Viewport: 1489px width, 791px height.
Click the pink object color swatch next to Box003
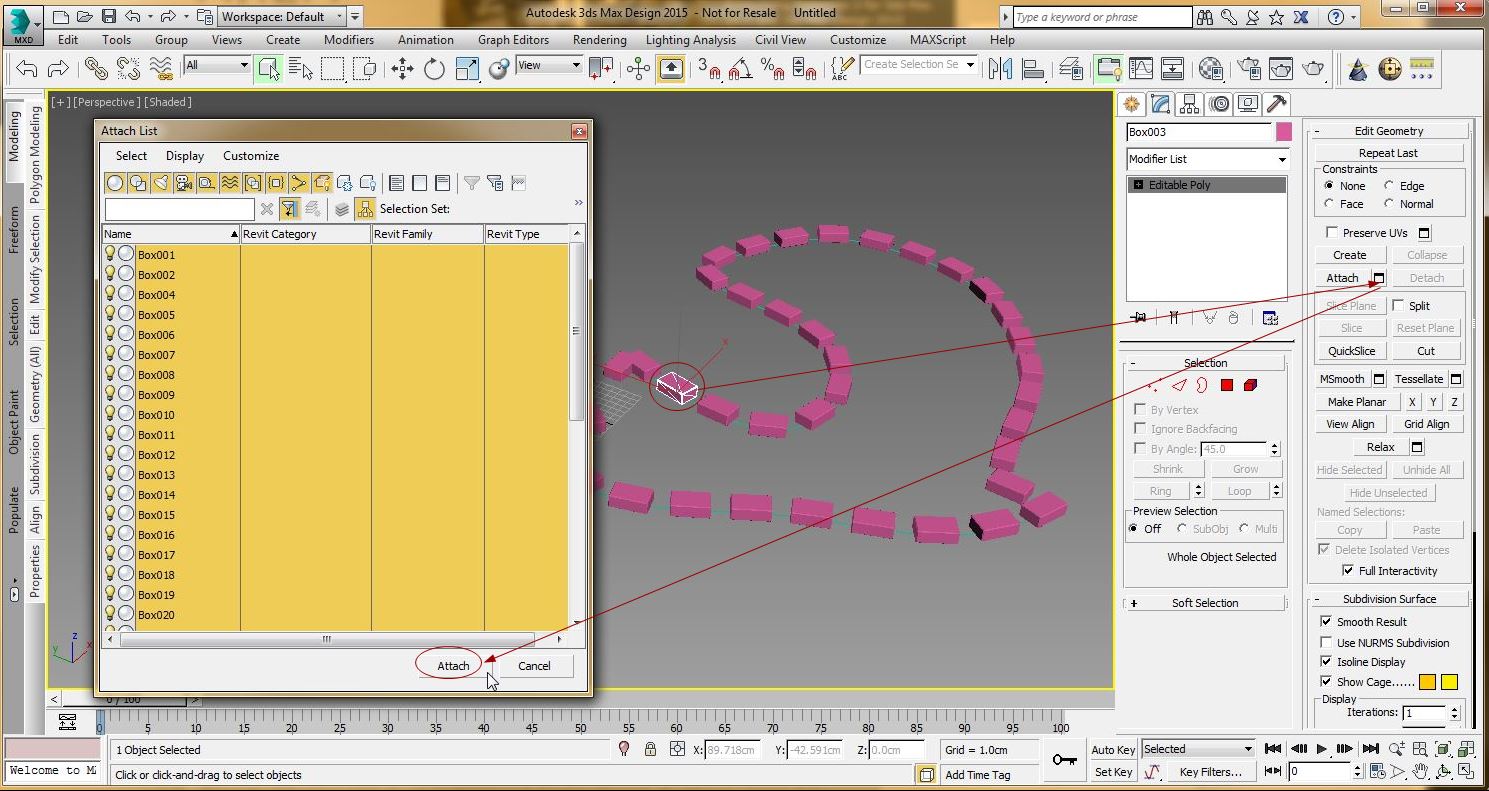[x=1283, y=131]
